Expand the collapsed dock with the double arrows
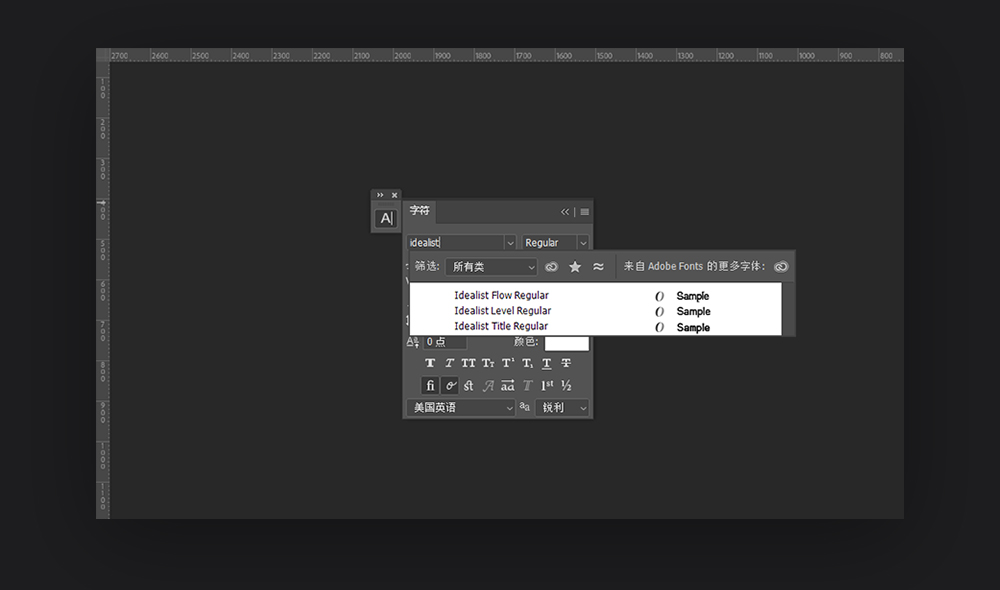The image size is (1000, 590). point(380,195)
